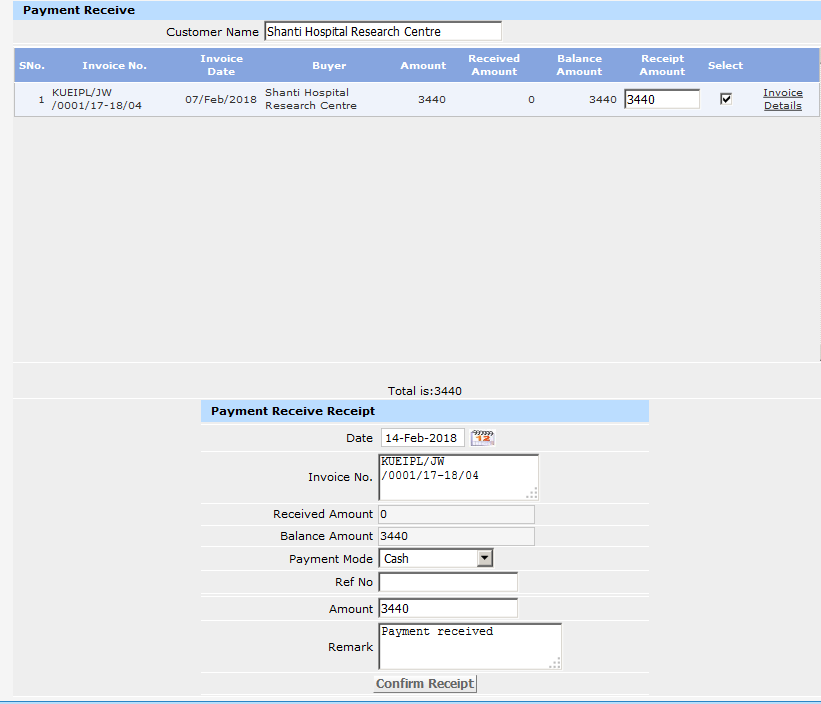Viewport: 821px width, 704px height.
Task: Untick the Select checkbox for invoice row
Action: pyautogui.click(x=726, y=99)
